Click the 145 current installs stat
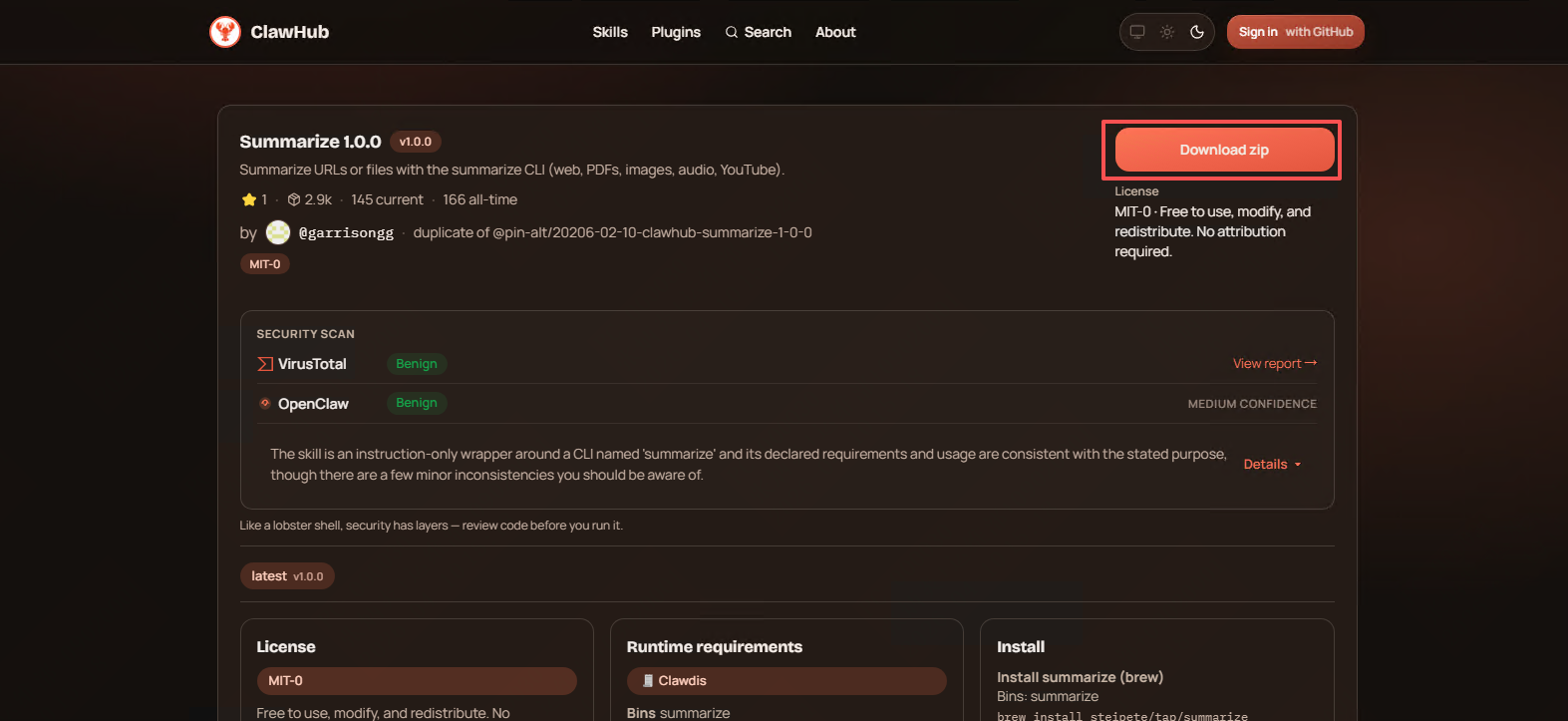Viewport: 1568px width, 721px height. [387, 199]
